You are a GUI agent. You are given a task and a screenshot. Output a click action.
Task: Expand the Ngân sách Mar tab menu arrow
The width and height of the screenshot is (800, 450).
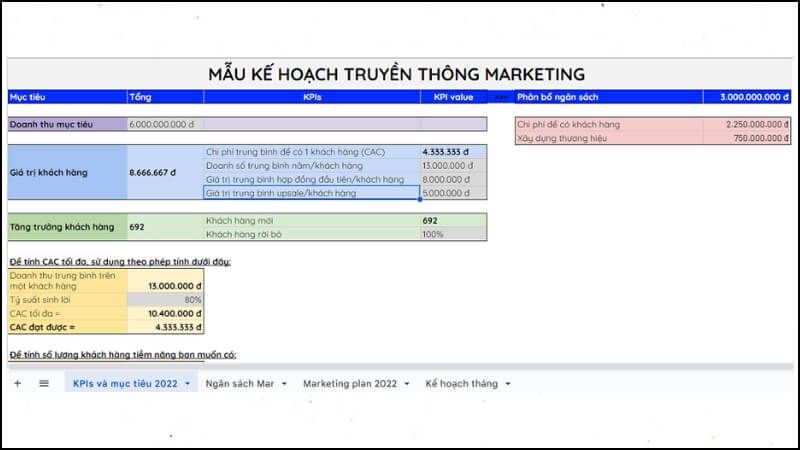point(284,384)
